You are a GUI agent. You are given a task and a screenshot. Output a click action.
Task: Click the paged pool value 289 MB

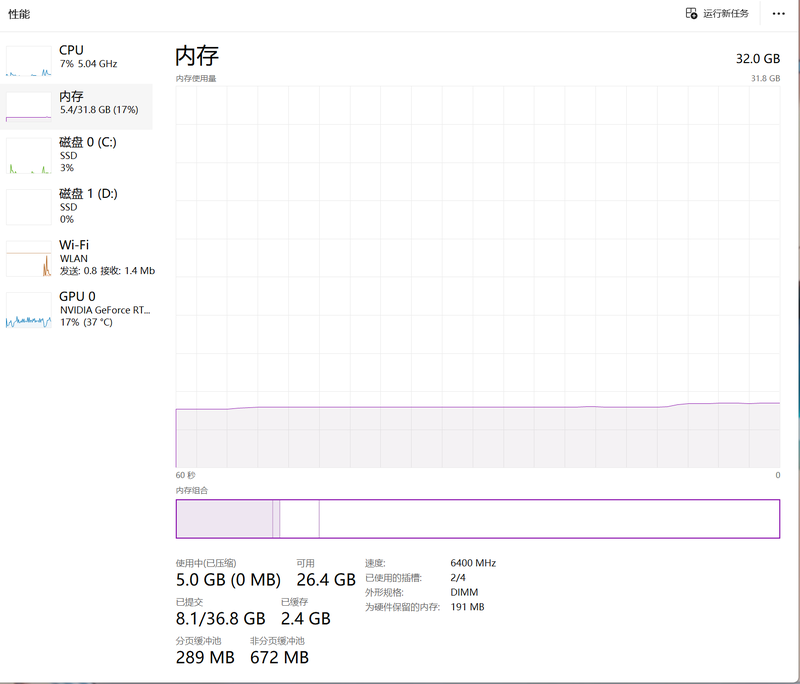tap(205, 657)
